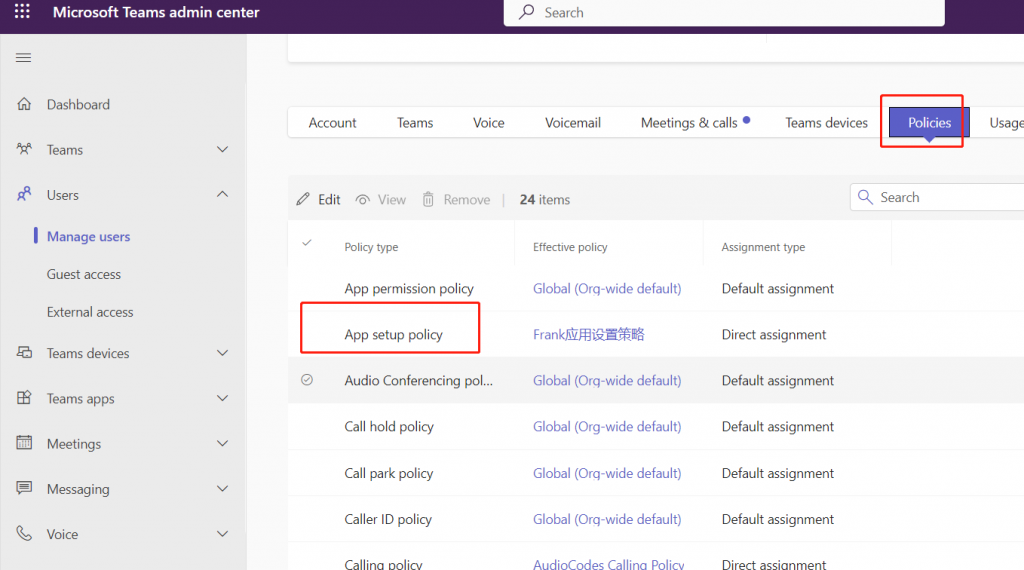The height and width of the screenshot is (570, 1024).
Task: Toggle the select-all checkmark in table header
Action: [x=307, y=243]
